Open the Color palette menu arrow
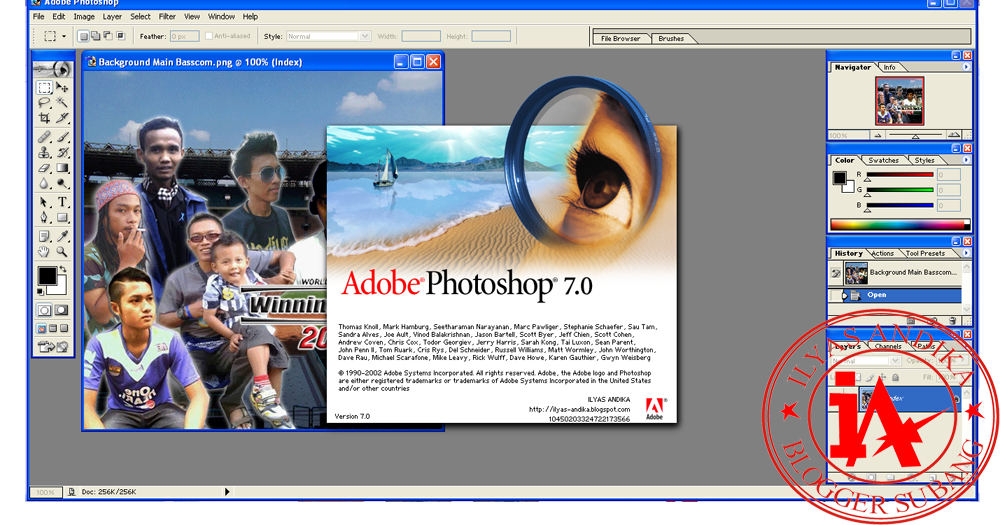 [x=966, y=160]
